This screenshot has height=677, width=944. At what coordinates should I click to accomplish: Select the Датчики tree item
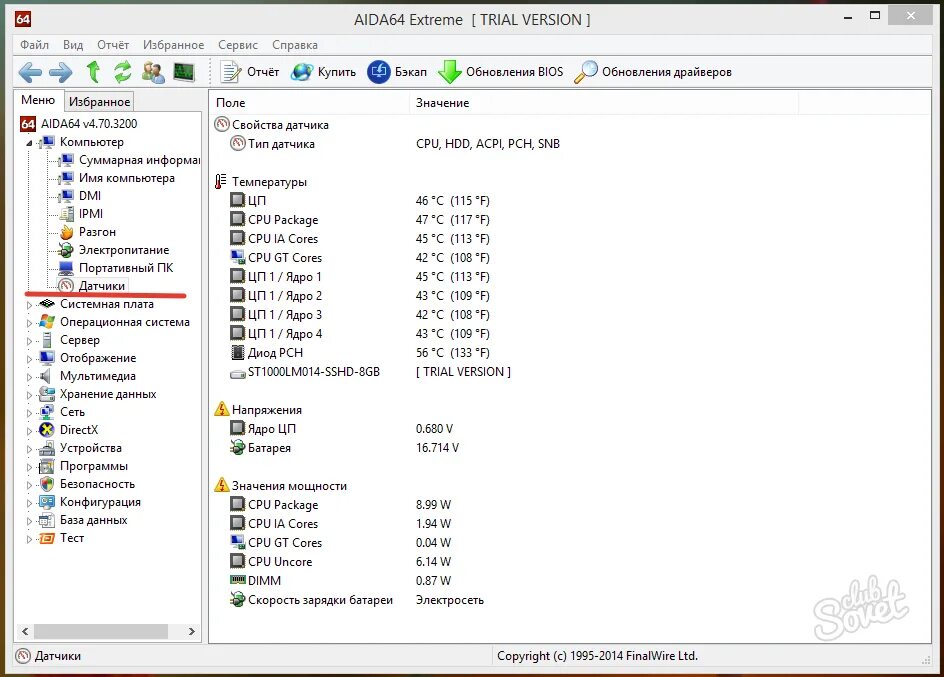tap(92, 286)
